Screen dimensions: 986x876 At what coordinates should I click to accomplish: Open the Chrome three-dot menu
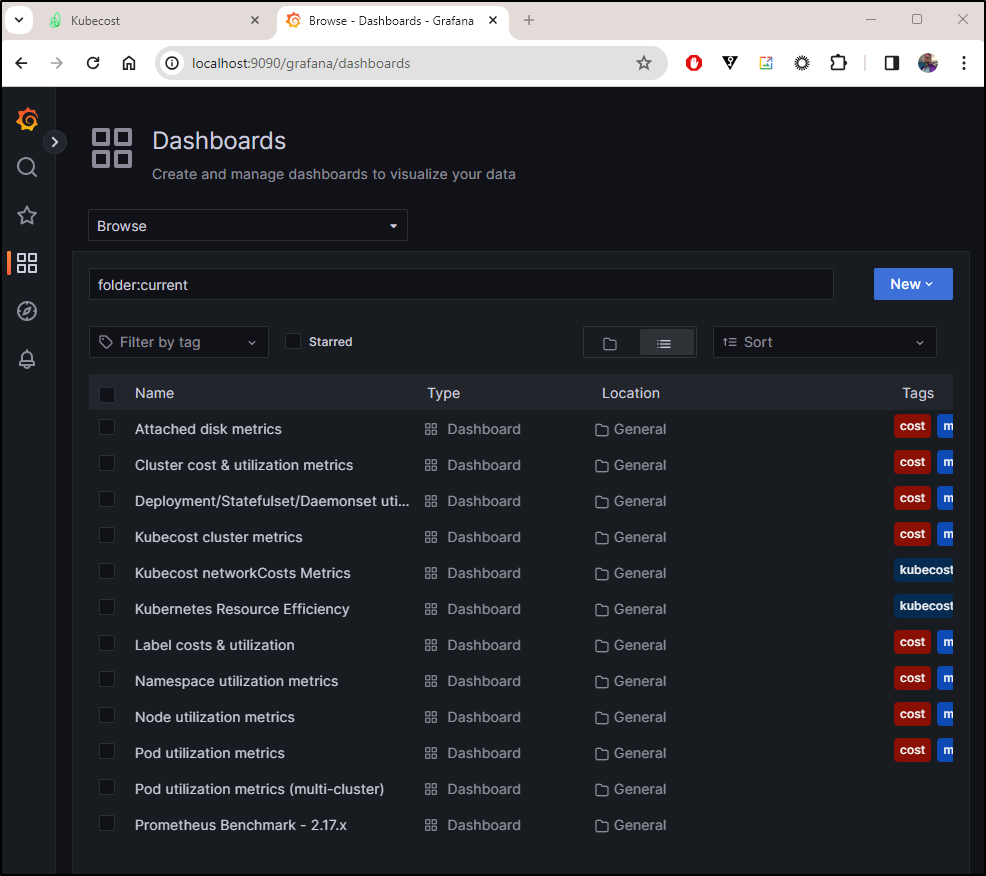tap(963, 63)
